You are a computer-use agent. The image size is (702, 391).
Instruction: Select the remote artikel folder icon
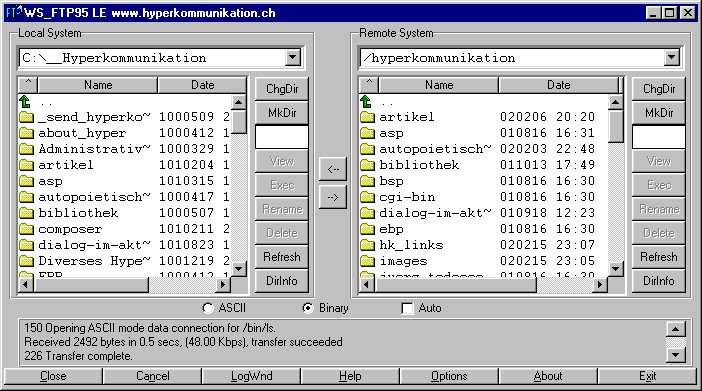pyautogui.click(x=368, y=117)
